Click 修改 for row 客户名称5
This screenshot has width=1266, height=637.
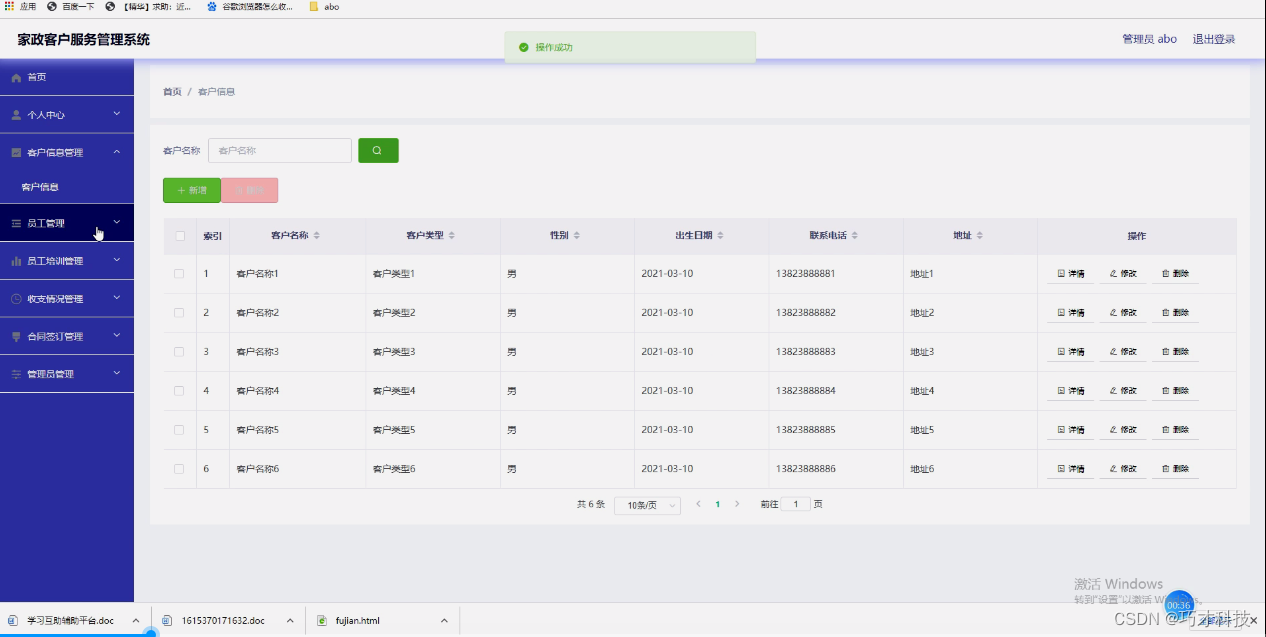1123,430
